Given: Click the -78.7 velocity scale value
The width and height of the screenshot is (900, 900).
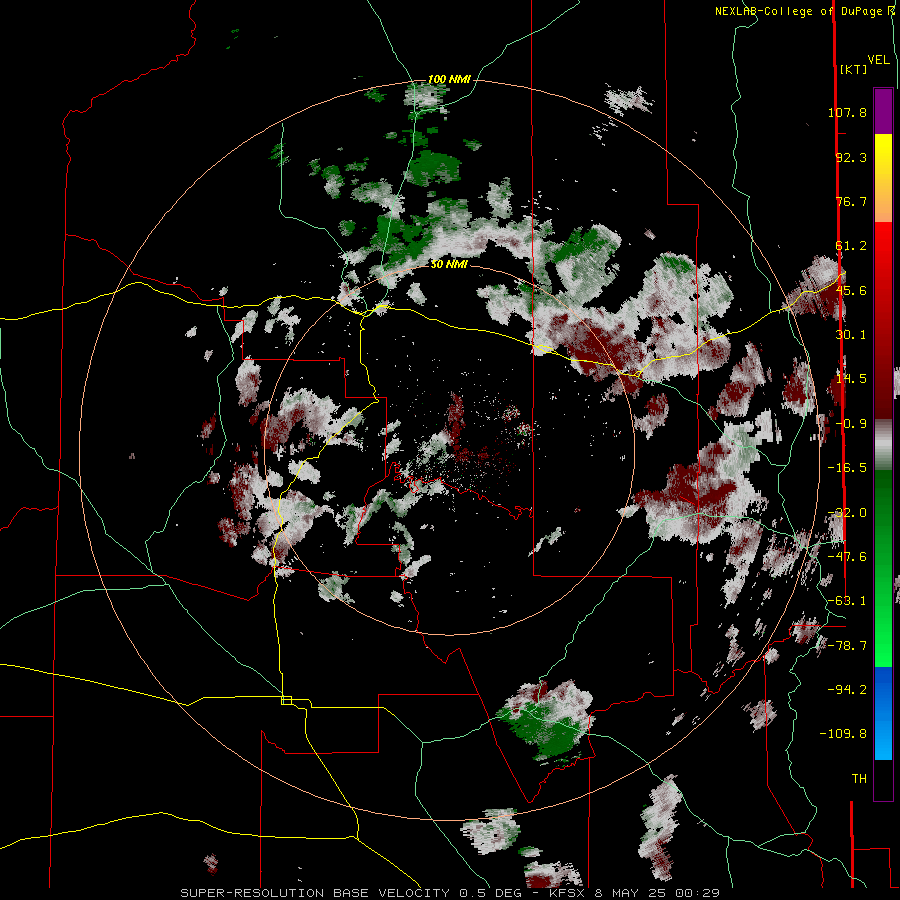Looking at the screenshot, I should (x=847, y=646).
